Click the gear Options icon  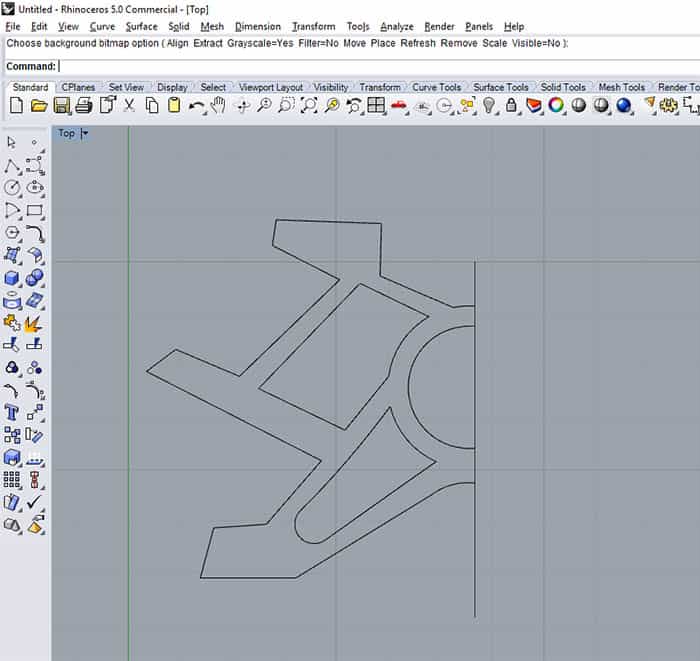pos(668,106)
